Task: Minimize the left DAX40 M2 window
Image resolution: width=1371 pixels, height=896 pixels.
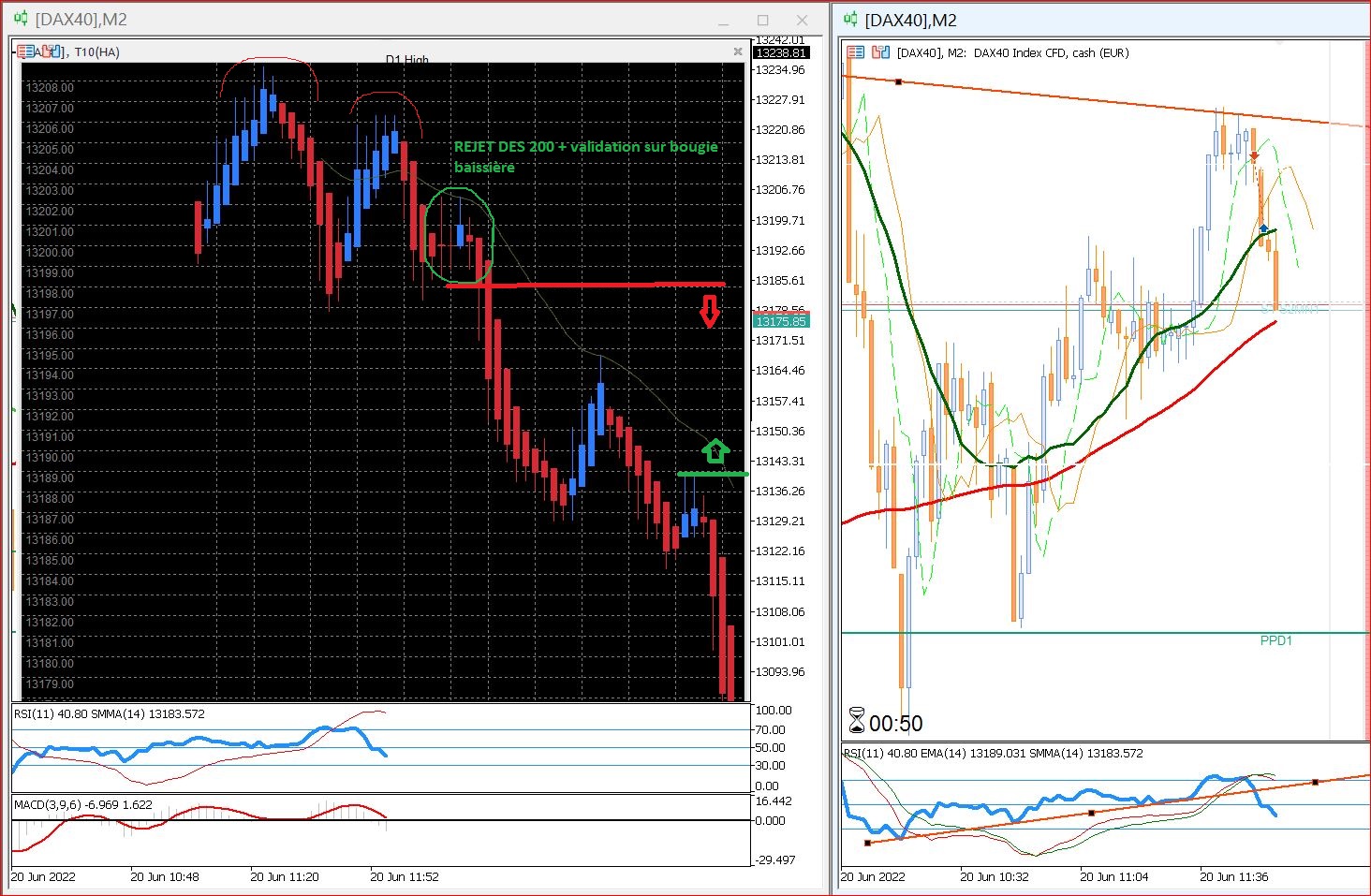Action: click(723, 20)
